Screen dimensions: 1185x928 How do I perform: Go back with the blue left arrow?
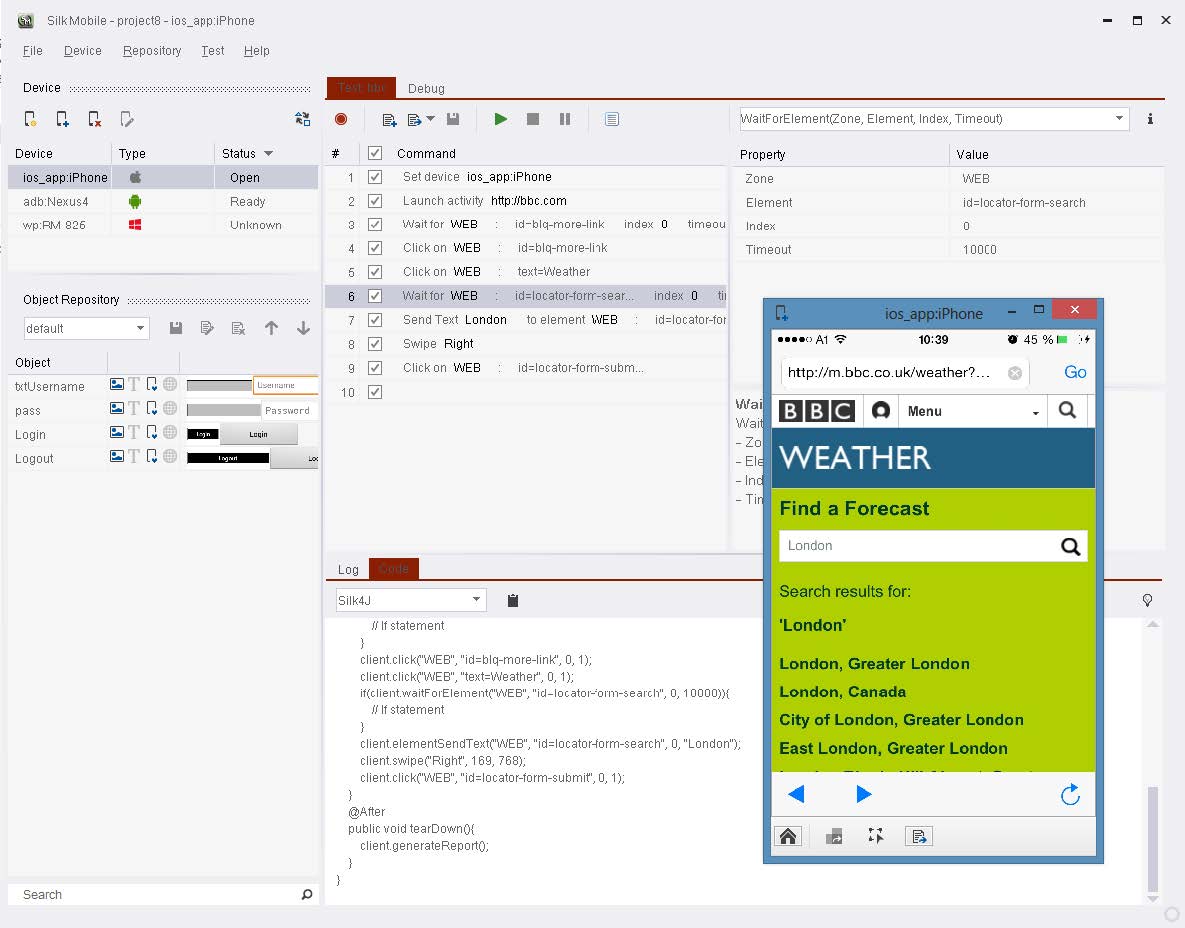pyautogui.click(x=796, y=793)
